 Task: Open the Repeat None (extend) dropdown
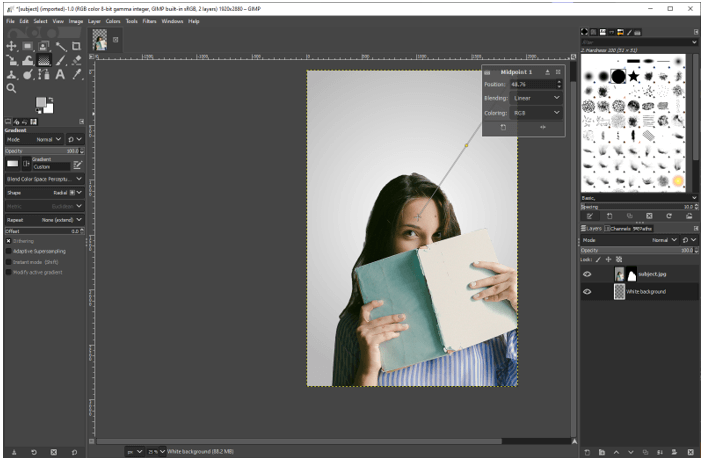click(x=44, y=220)
